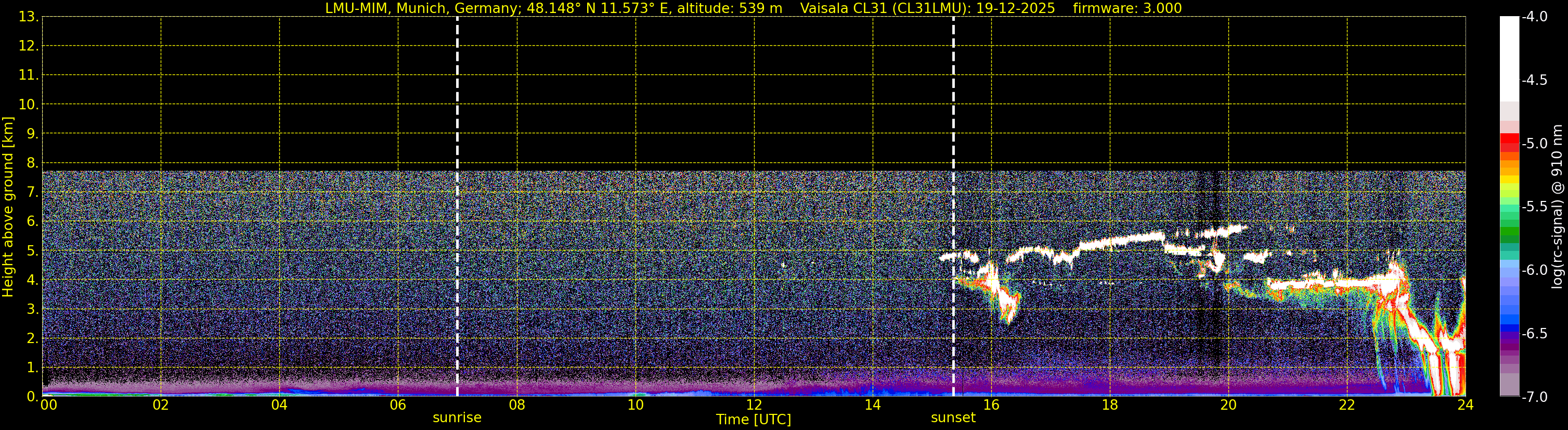Click the '3.' height axis tick label
The height and width of the screenshot is (430, 1568).
click(x=33, y=309)
